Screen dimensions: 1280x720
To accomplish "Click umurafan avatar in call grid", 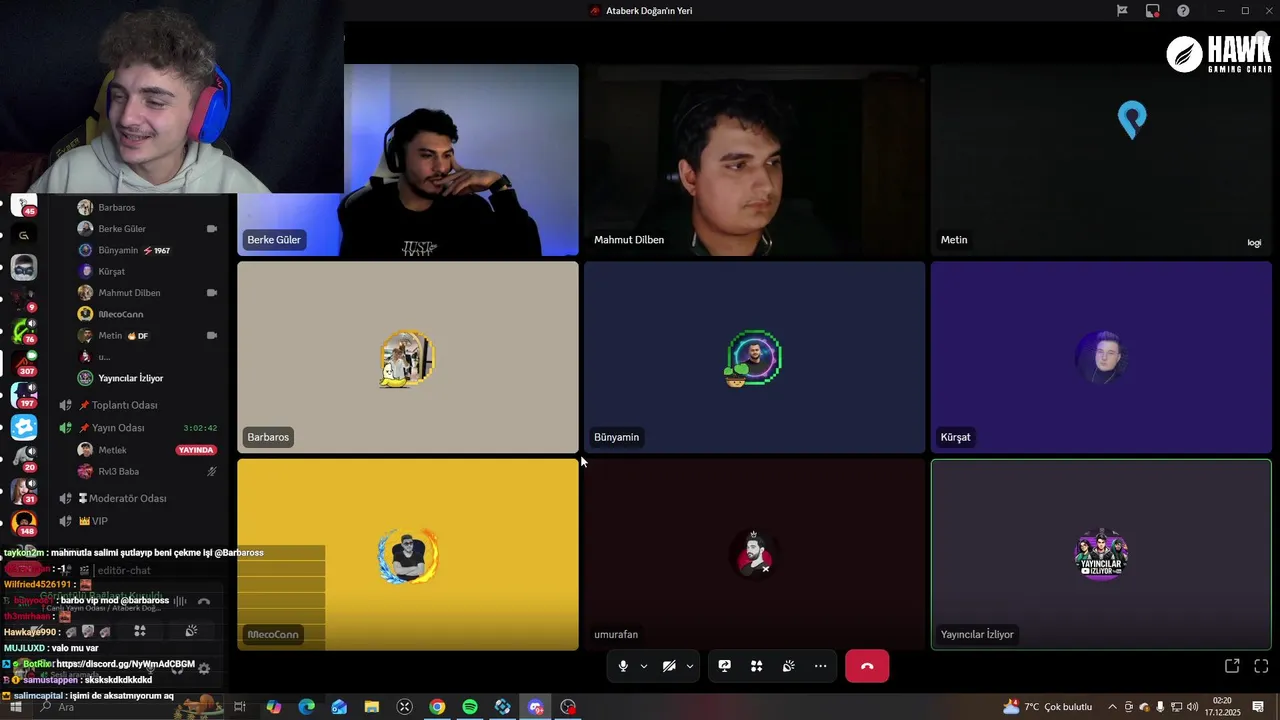I will coord(754,554).
